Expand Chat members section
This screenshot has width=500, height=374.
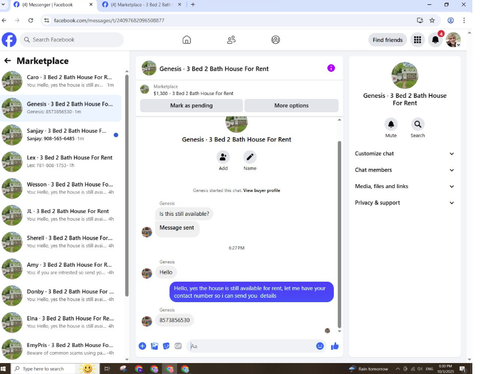[404, 170]
